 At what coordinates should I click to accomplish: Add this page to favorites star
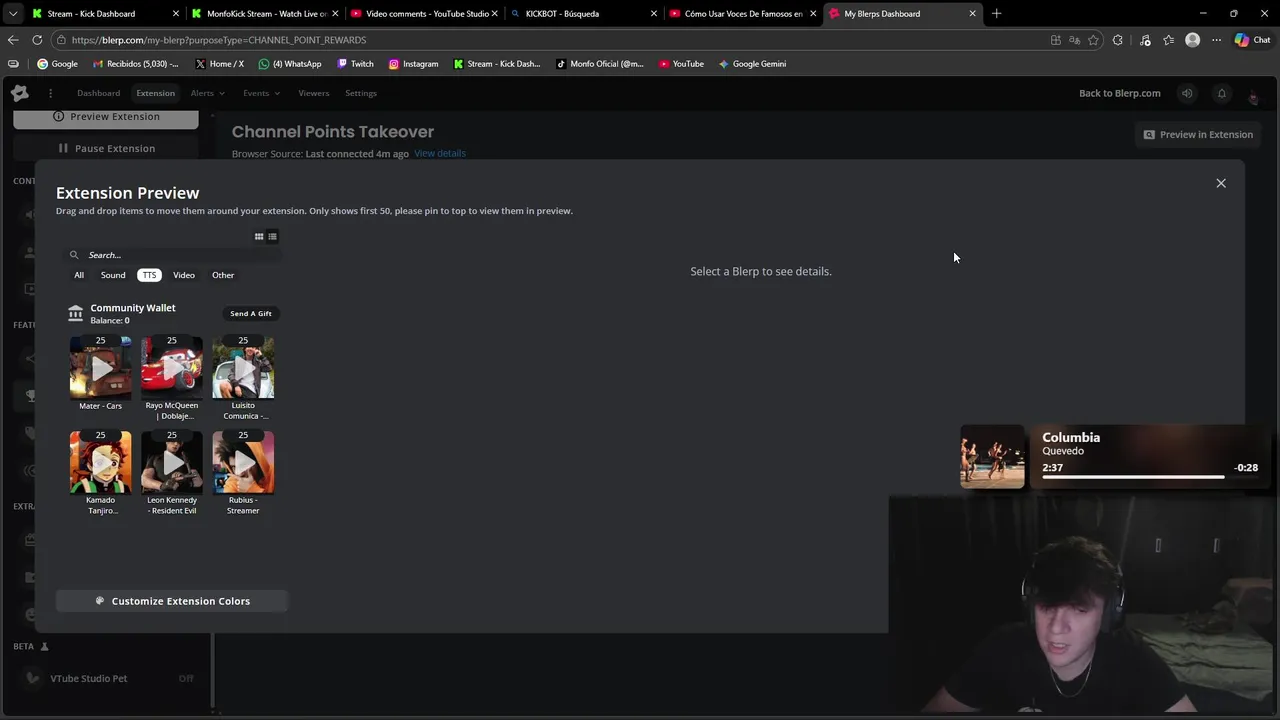pos(1093,40)
